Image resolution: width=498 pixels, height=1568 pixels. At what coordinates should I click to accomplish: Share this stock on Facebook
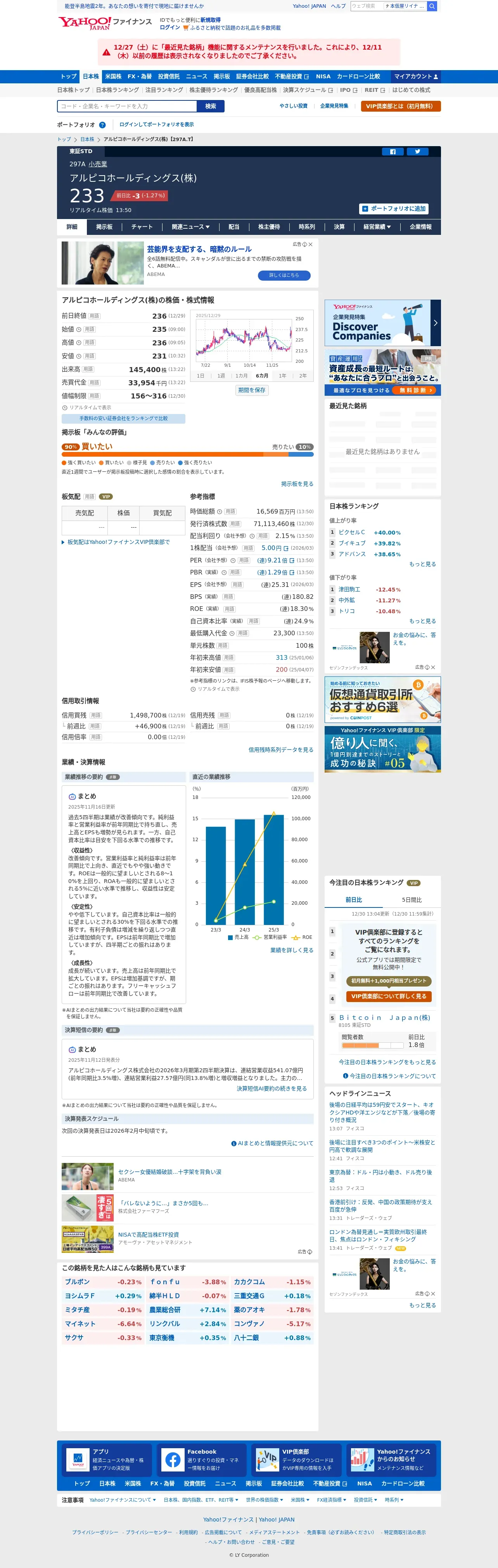tap(393, 152)
